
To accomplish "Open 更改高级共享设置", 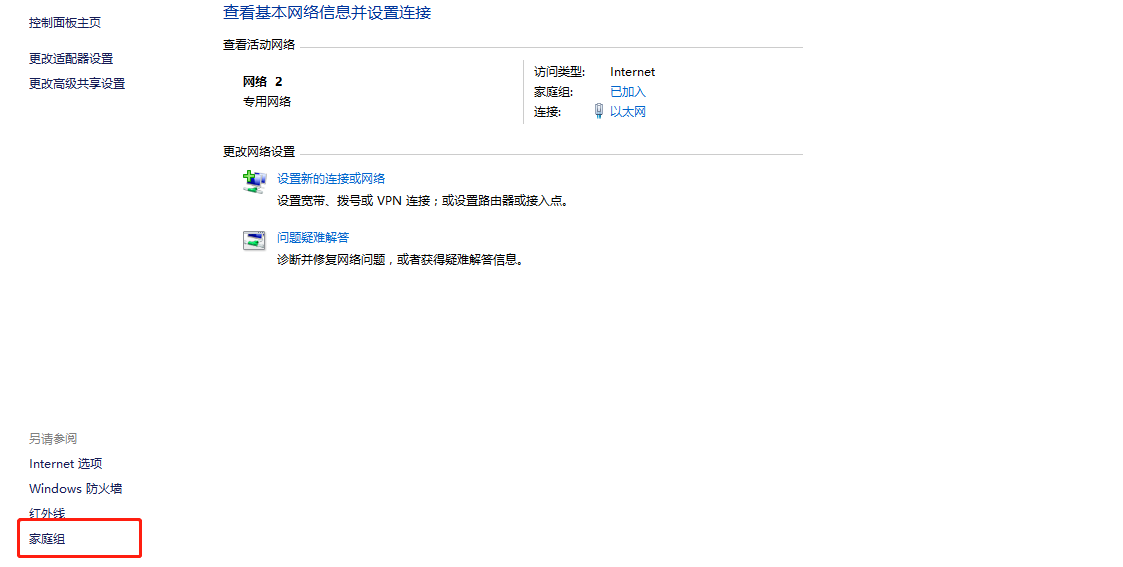I will click(x=77, y=84).
